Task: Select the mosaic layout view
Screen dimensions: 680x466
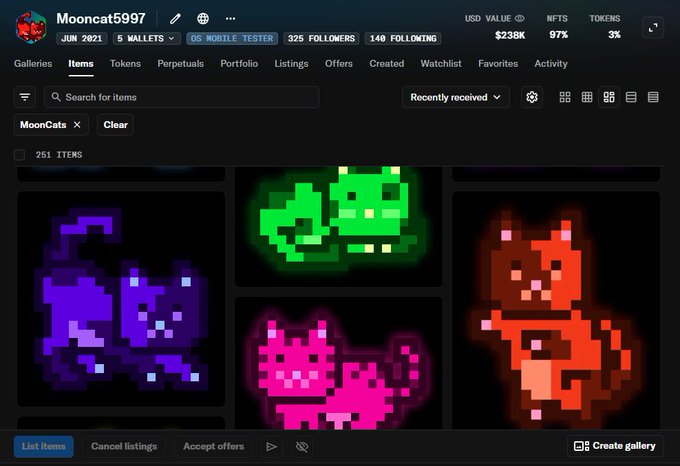Action: coord(609,97)
